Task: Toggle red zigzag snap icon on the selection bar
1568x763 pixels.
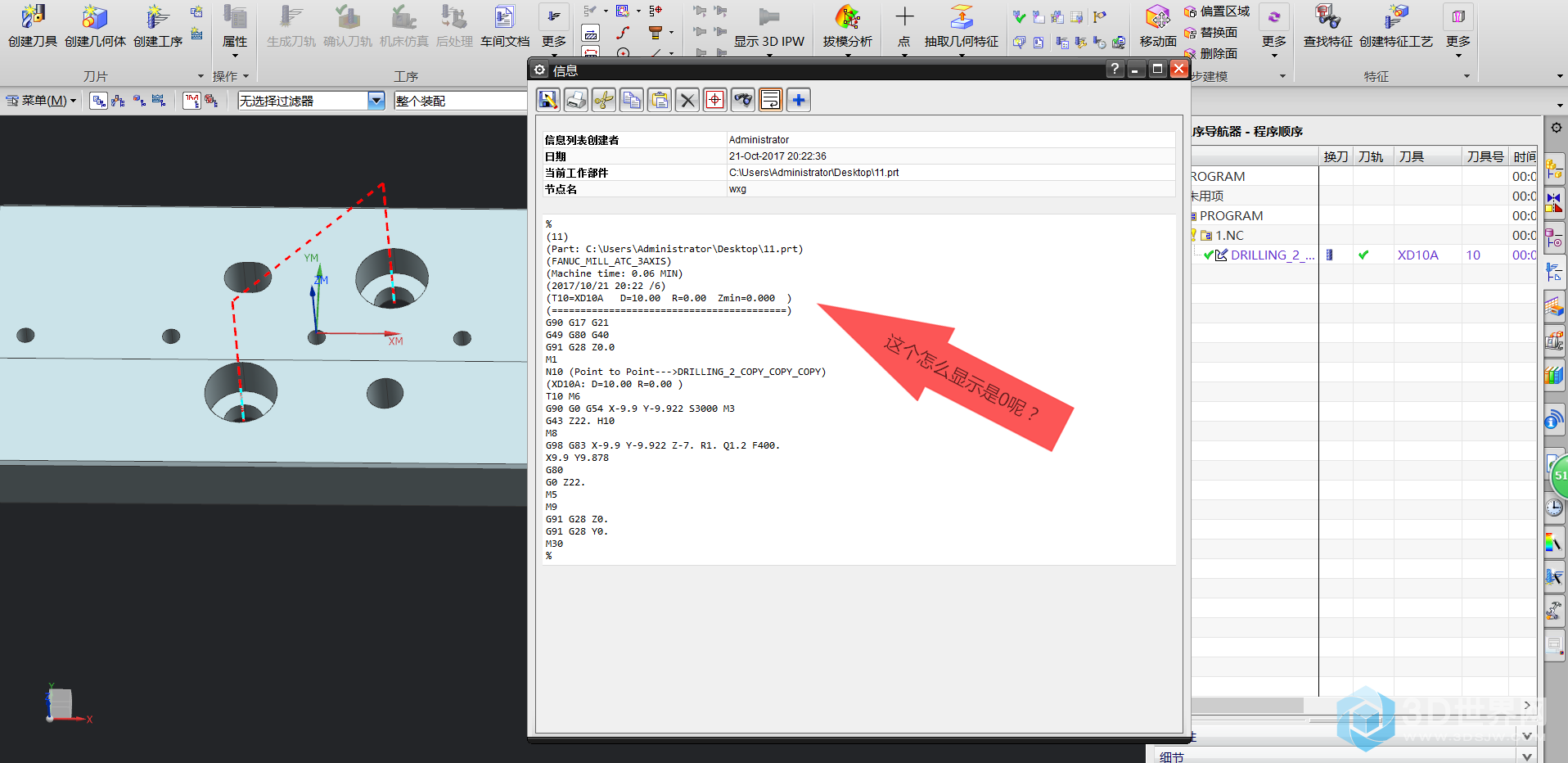Action: (x=191, y=101)
